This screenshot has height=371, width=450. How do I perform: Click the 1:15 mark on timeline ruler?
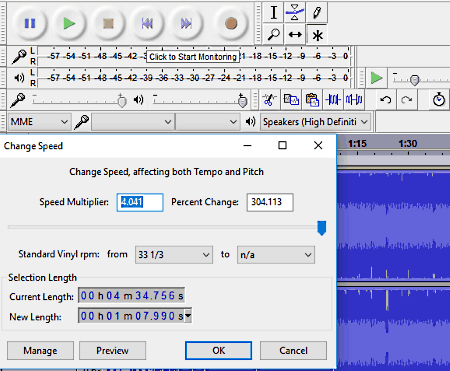357,144
